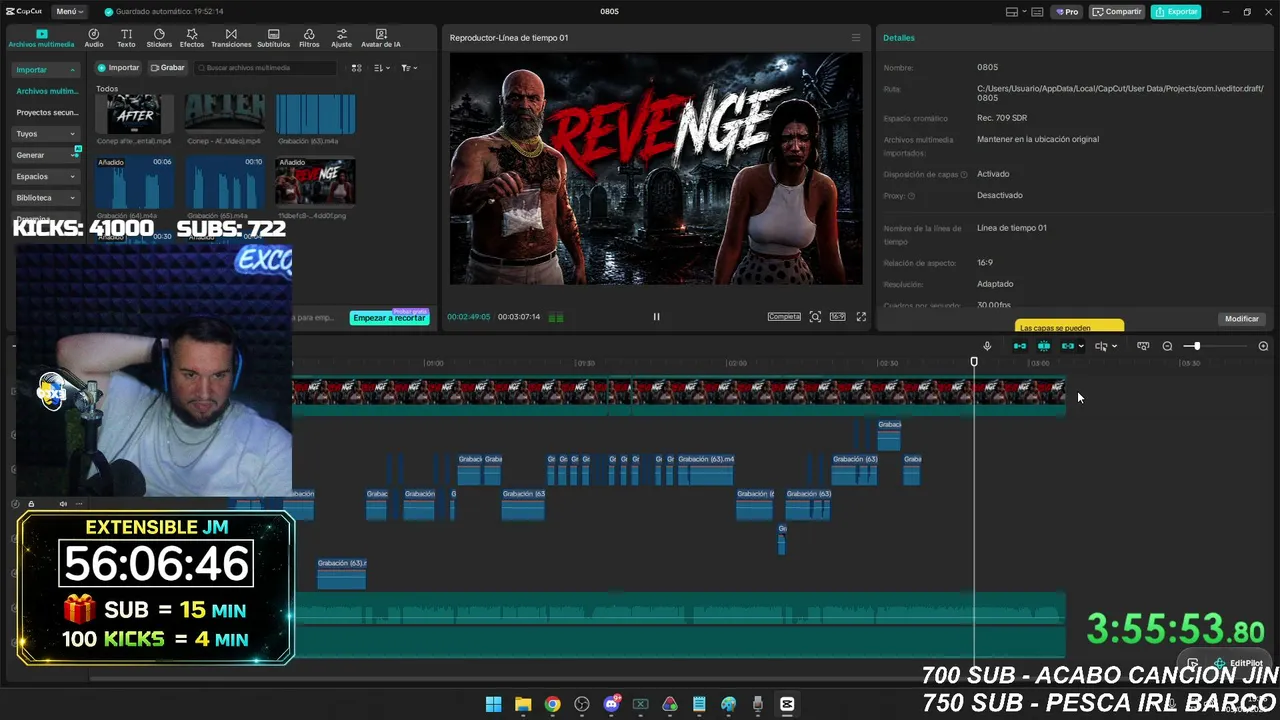
Task: Open the player panel hamburger menu
Action: pos(855,38)
